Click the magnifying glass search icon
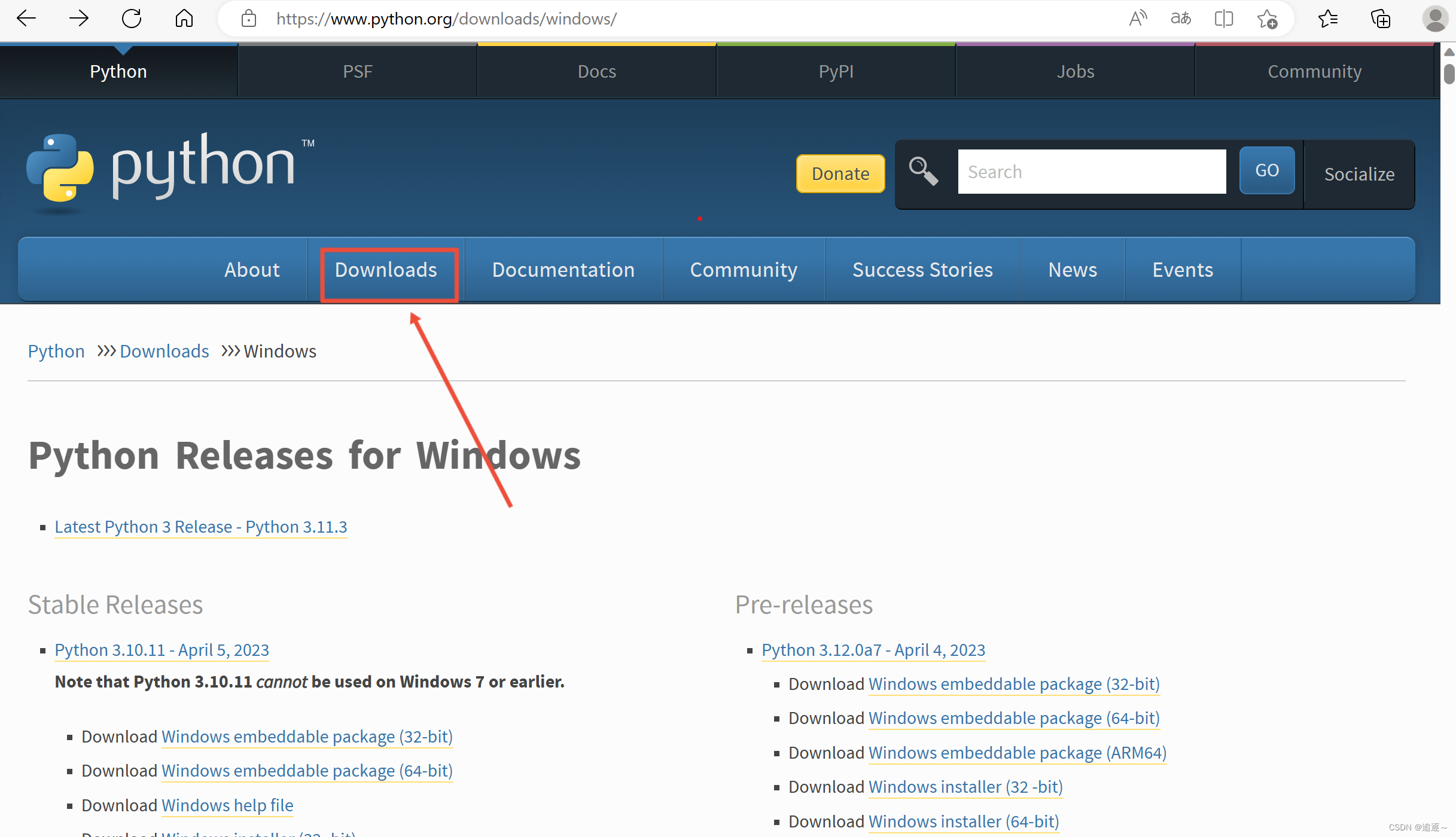Screen dimensions: 1456x837 tap(924, 172)
